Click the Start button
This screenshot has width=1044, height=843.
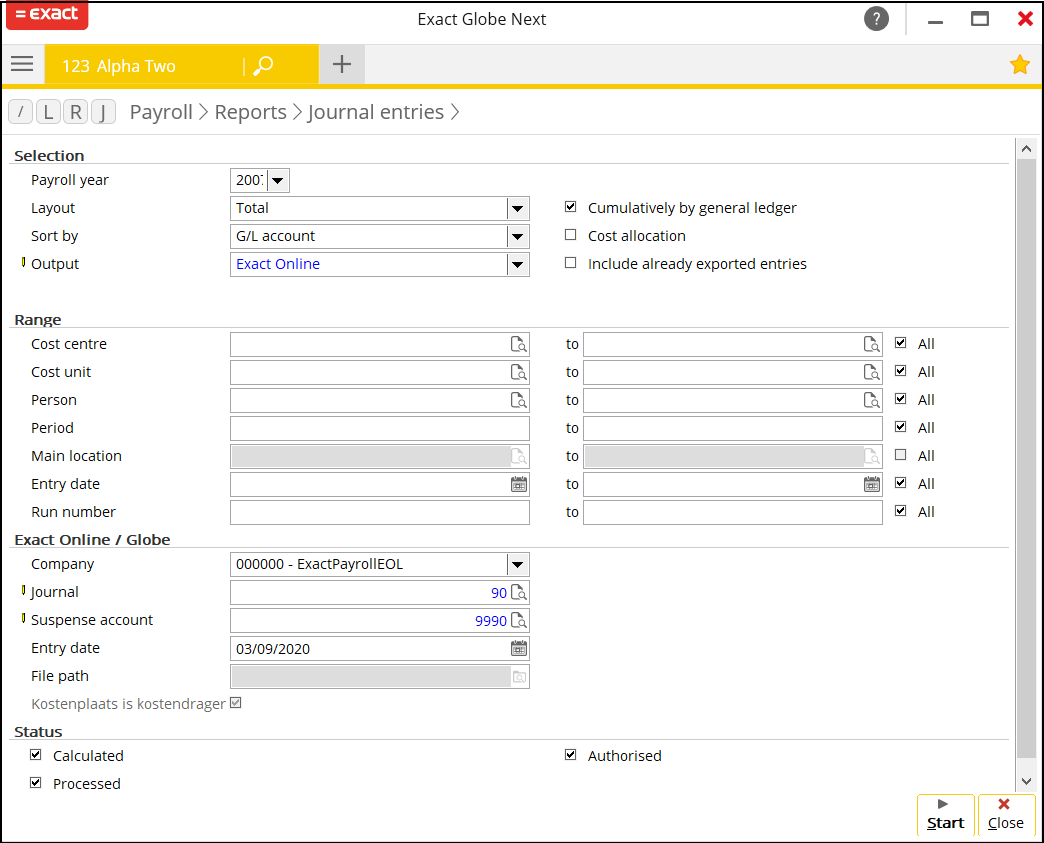[x=945, y=814]
